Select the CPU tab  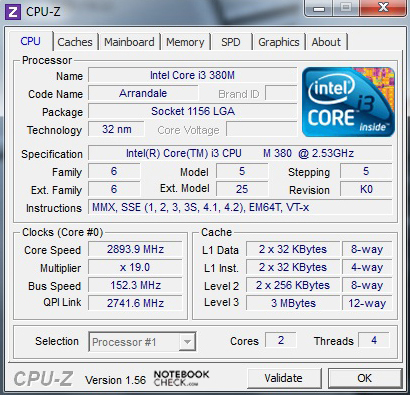click(x=31, y=41)
